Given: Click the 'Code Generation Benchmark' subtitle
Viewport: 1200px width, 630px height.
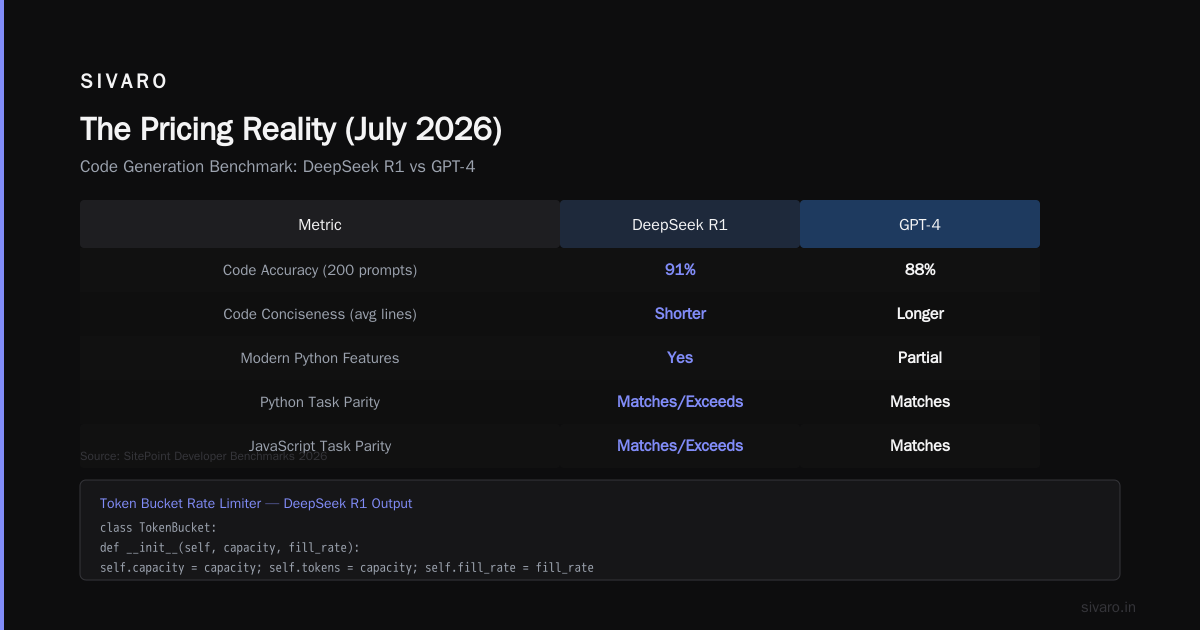Looking at the screenshot, I should tap(277, 166).
